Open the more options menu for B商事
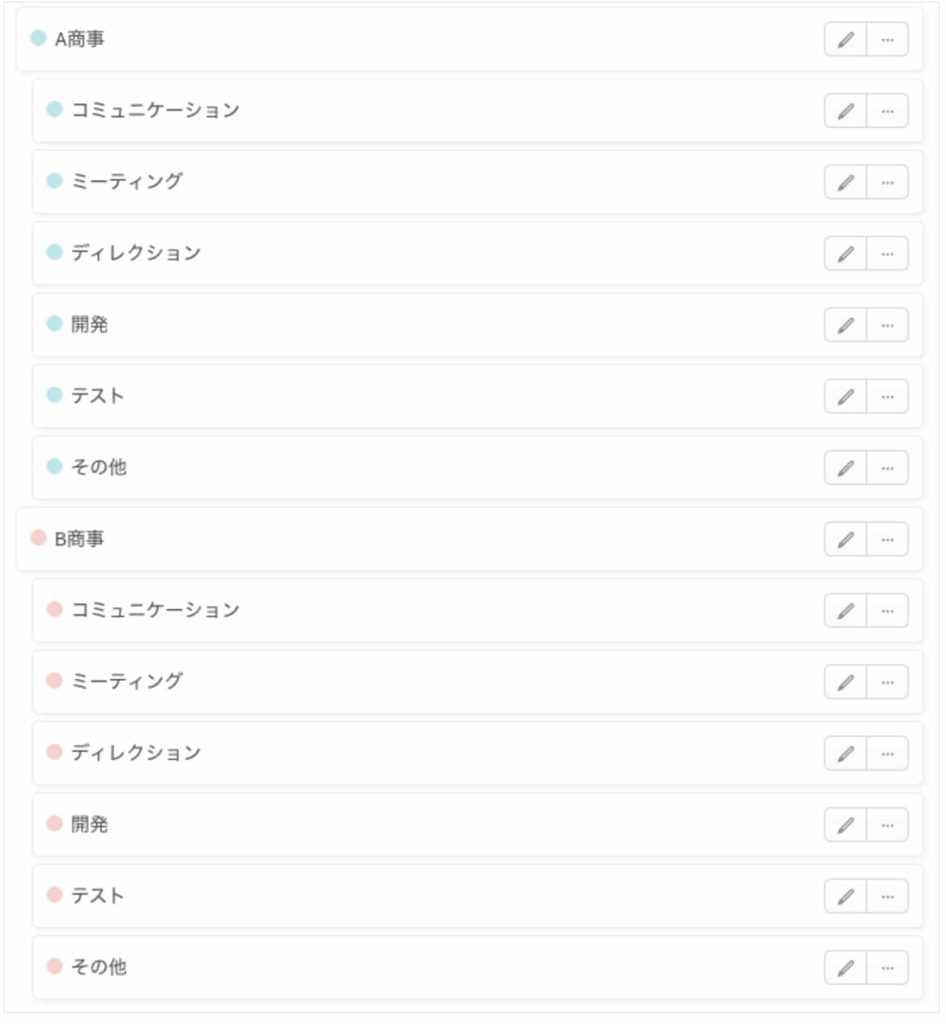The height and width of the screenshot is (1024, 946). [887, 539]
